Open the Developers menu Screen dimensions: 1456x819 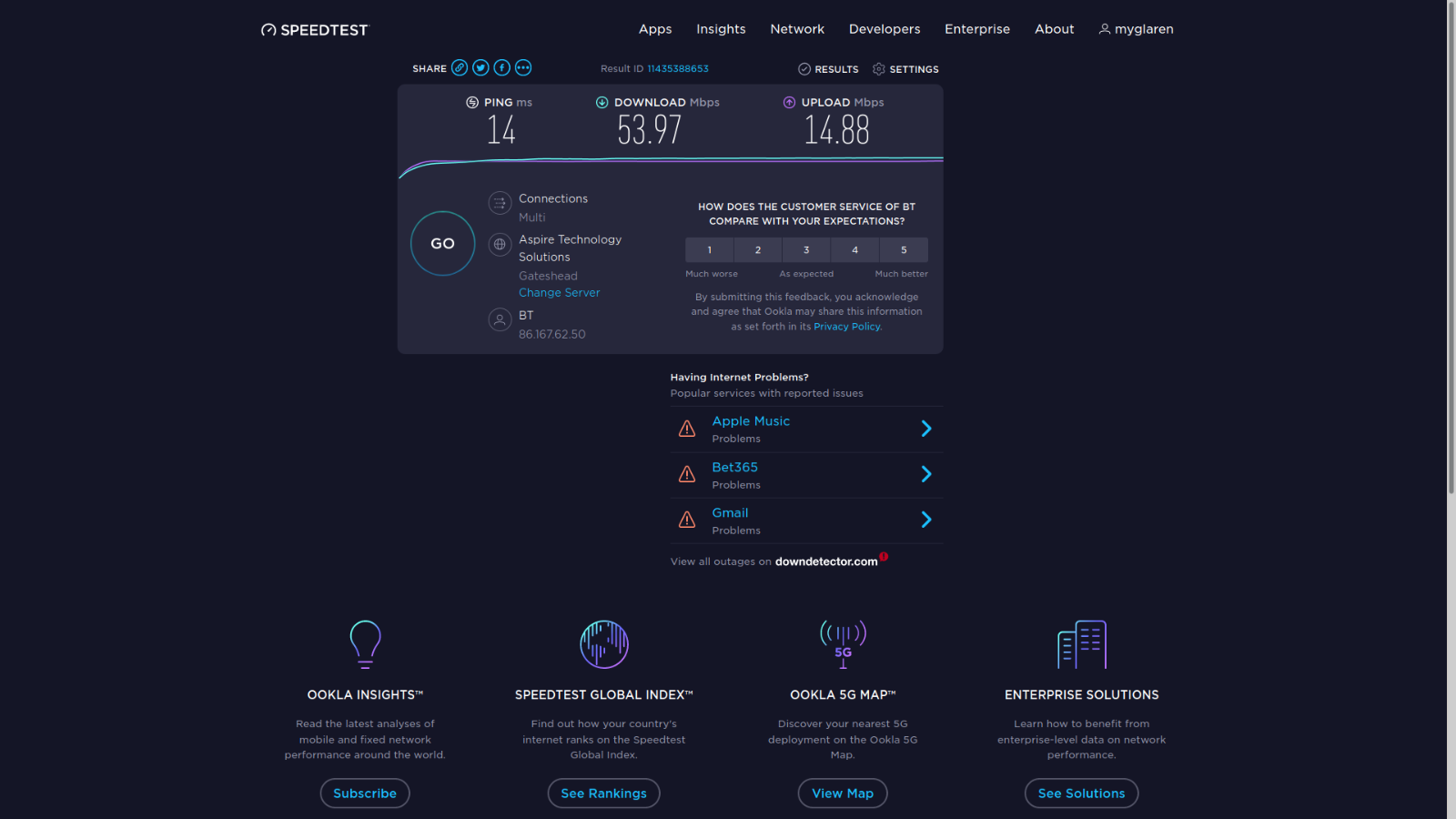coord(885,29)
